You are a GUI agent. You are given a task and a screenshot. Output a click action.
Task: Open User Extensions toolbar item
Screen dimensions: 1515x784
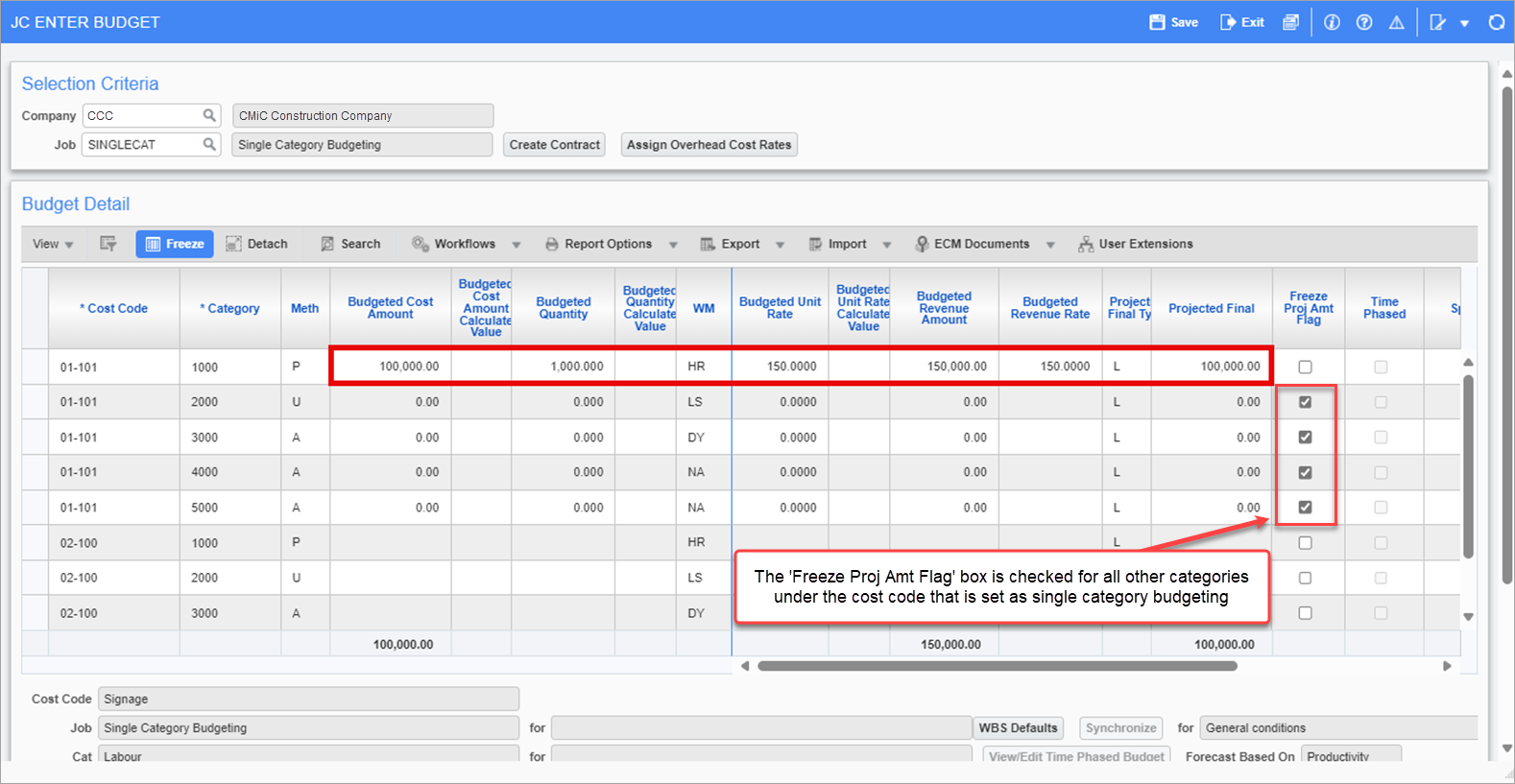coord(1136,244)
